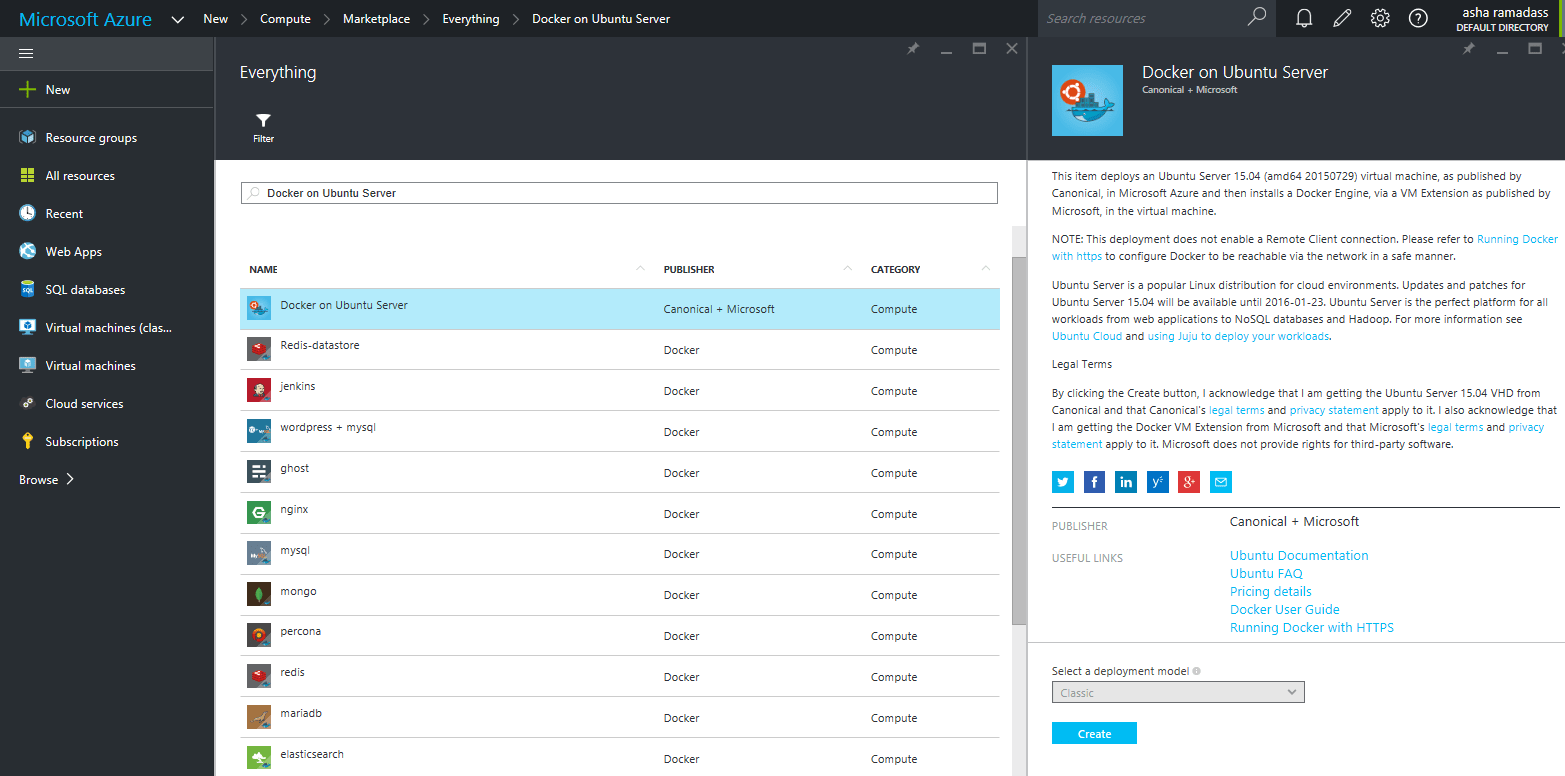Select wordpress + mysql row
Image resolution: width=1565 pixels, height=776 pixels.
(x=620, y=432)
